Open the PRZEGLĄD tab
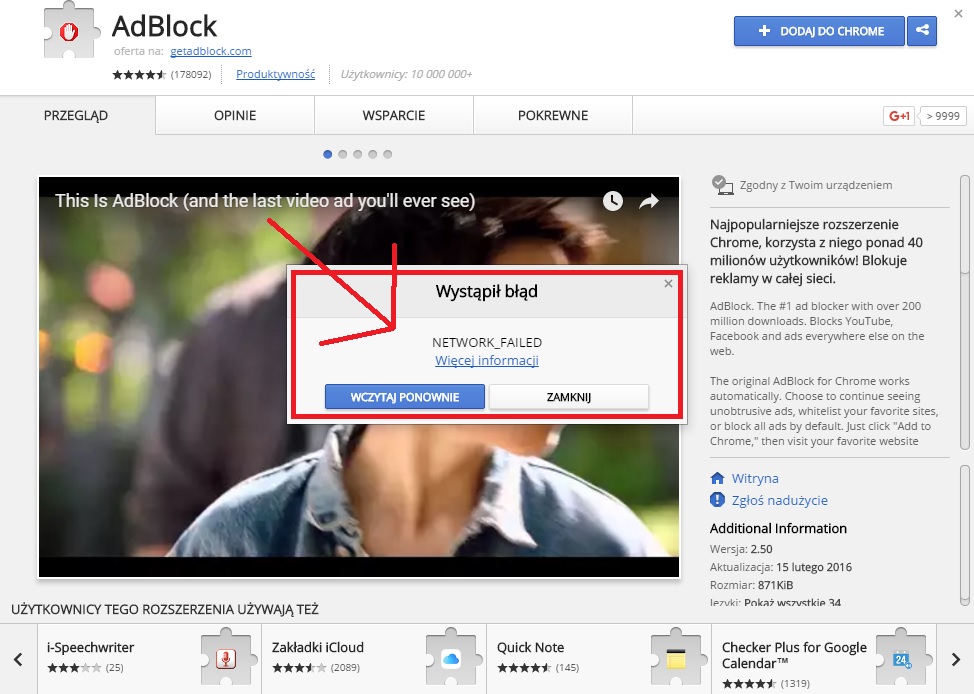This screenshot has width=974, height=694. point(76,116)
